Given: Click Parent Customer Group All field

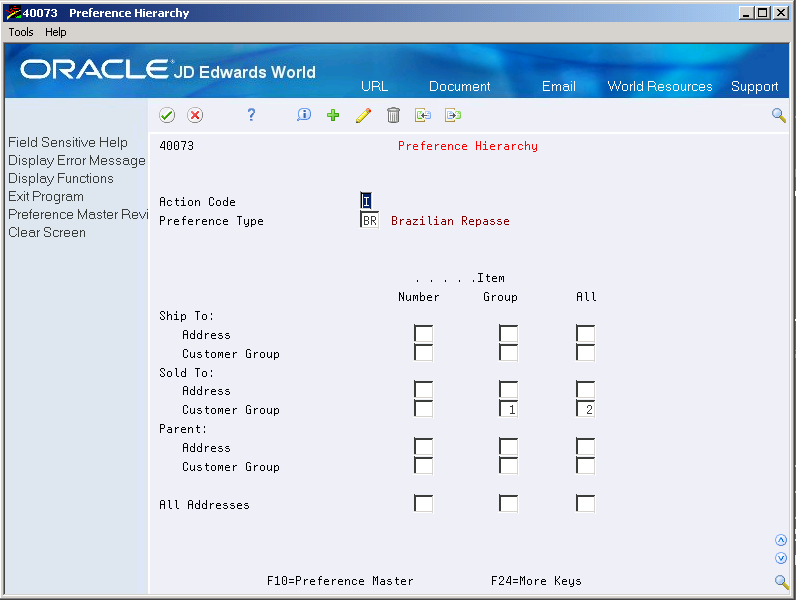Looking at the screenshot, I should click(x=585, y=466).
